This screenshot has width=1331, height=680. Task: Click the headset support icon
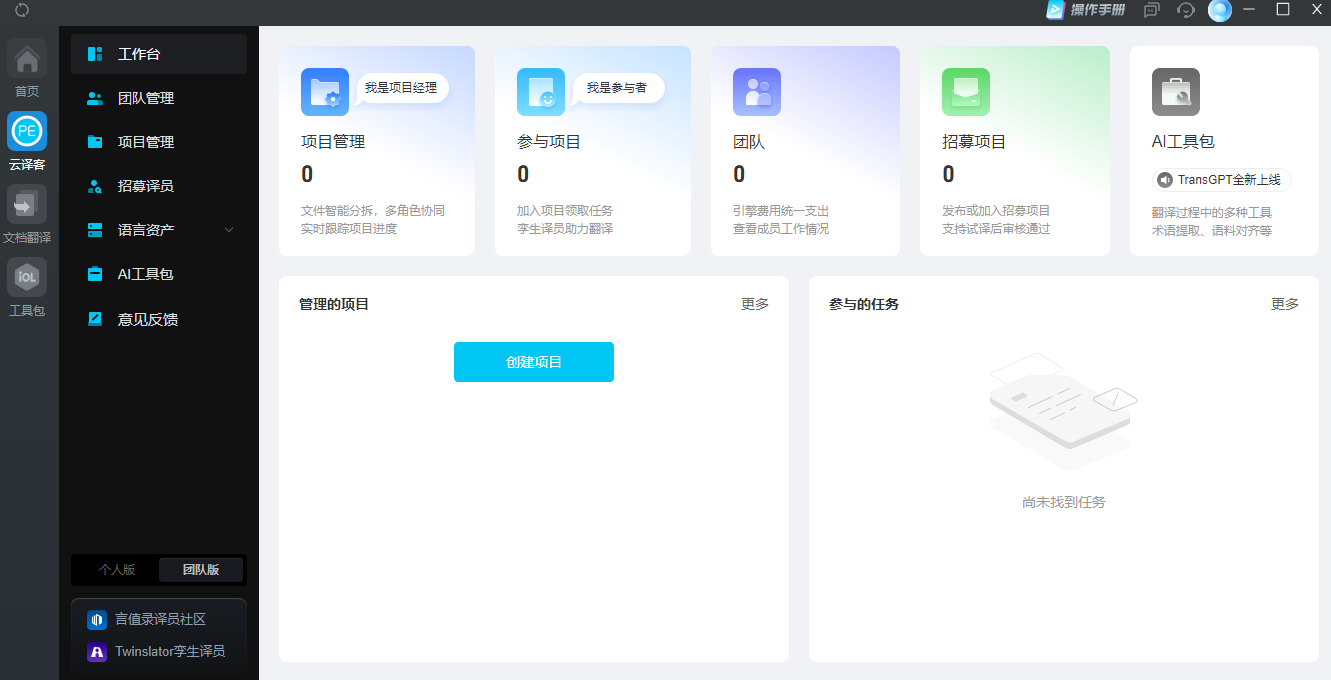(1186, 10)
